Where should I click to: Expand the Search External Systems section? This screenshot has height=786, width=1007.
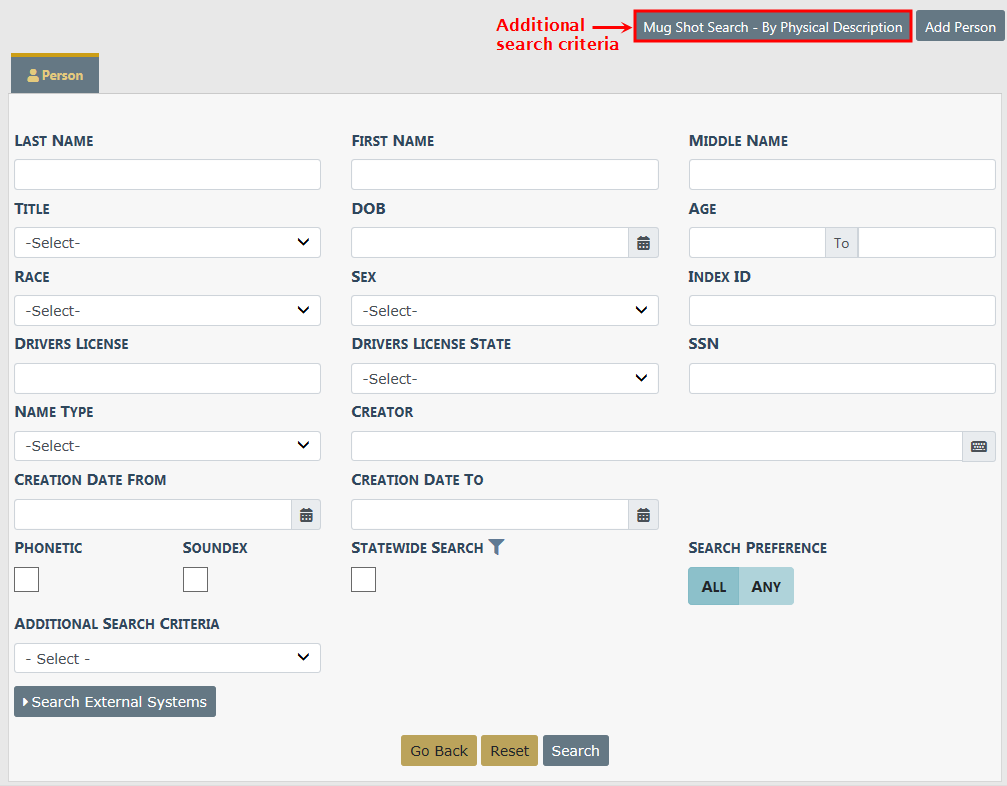pos(115,702)
